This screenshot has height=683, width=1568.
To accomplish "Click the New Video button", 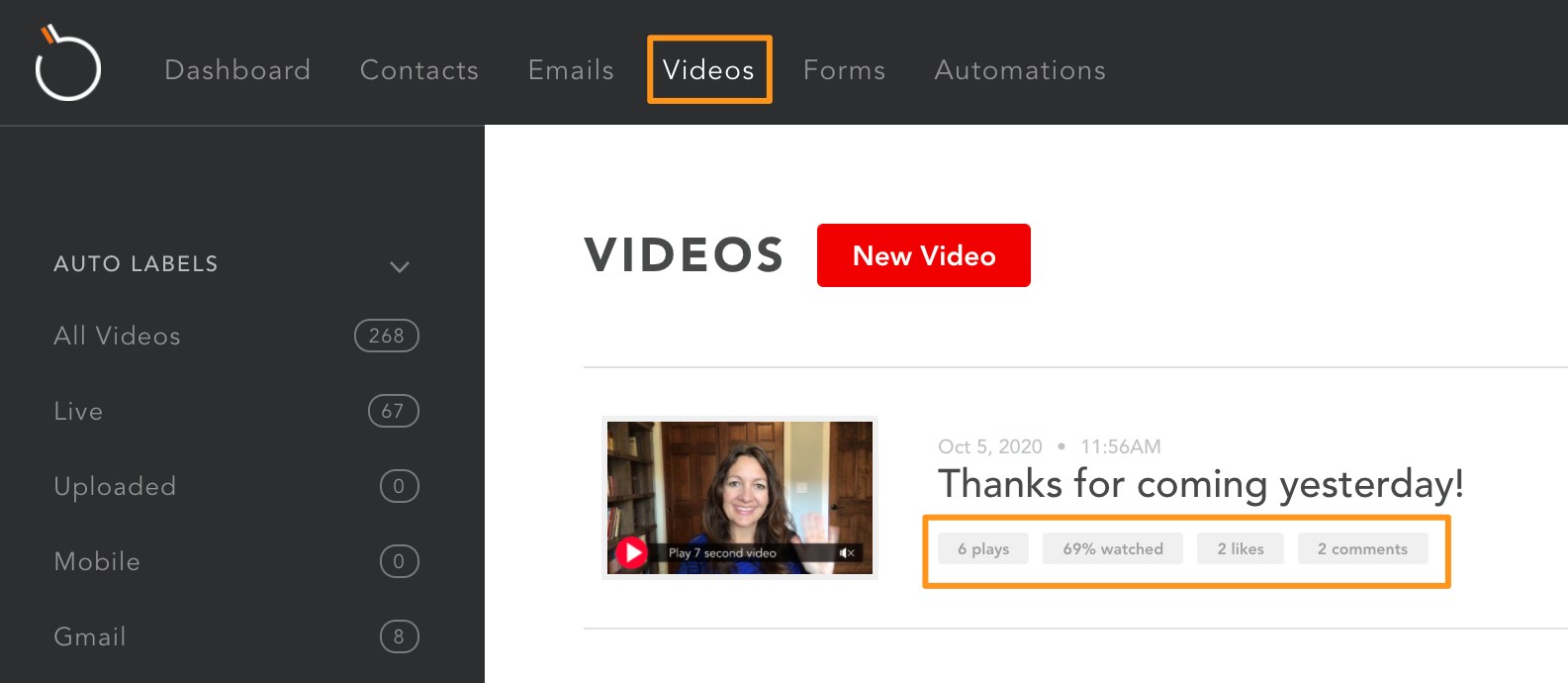I will point(923,255).
